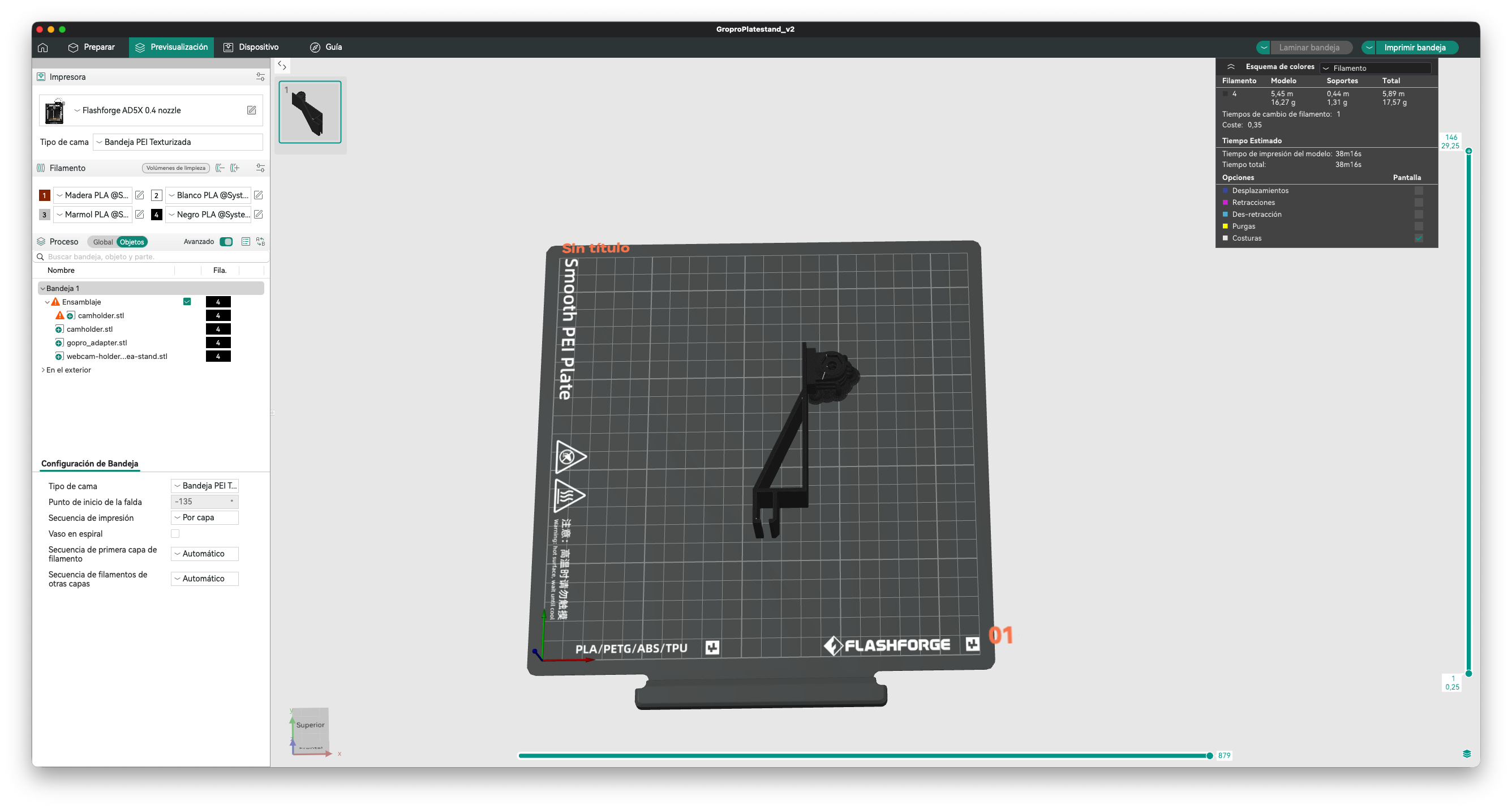
Task: Toggle Ensamblaje printable checkbox
Action: click(x=187, y=302)
